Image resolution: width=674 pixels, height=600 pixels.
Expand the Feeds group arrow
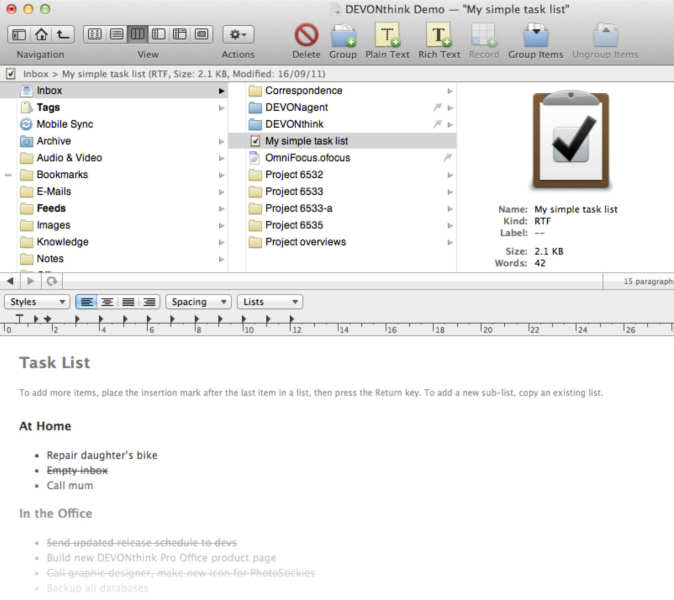tap(221, 208)
